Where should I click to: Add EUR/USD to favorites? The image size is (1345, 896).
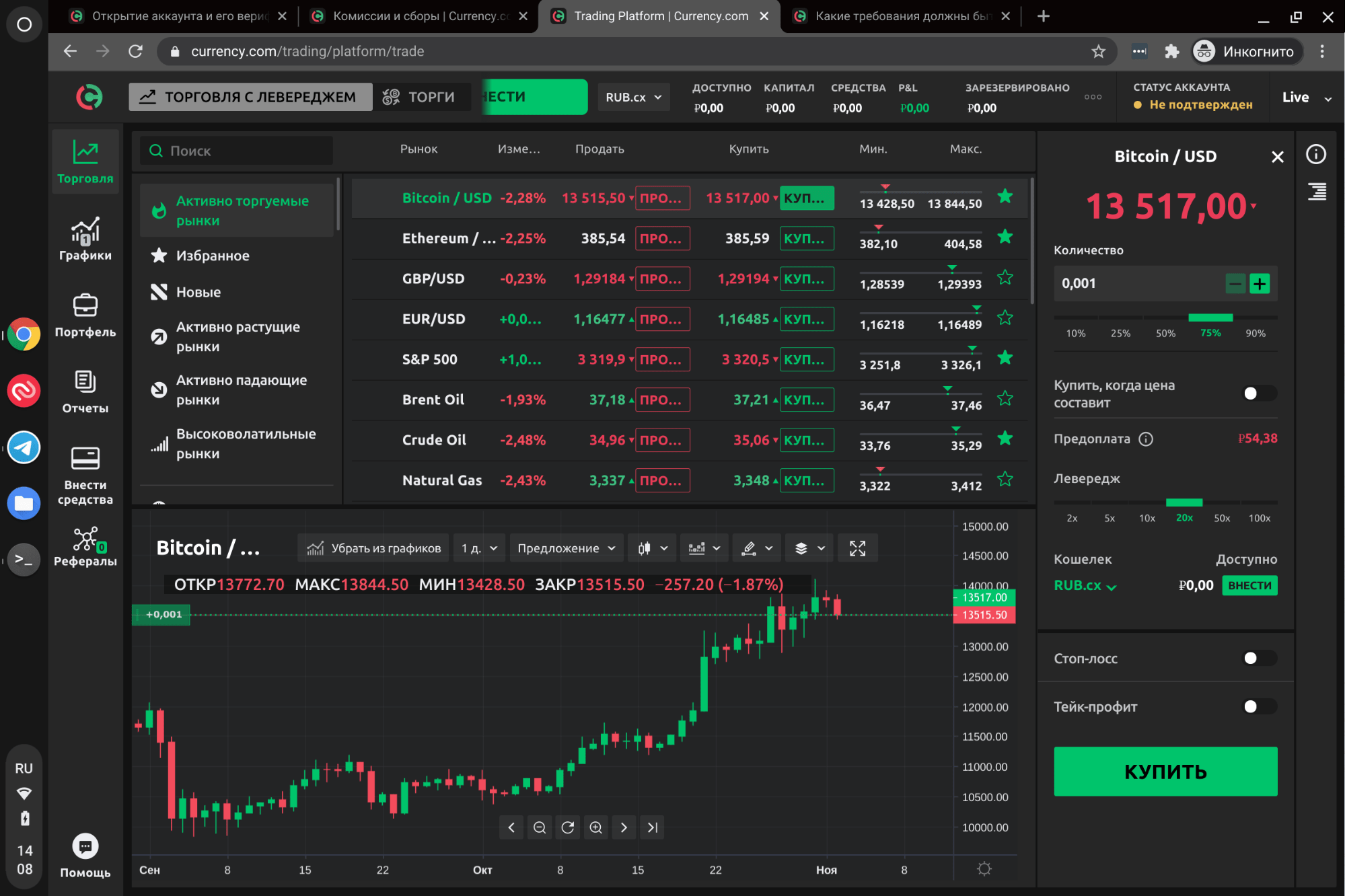[1005, 318]
